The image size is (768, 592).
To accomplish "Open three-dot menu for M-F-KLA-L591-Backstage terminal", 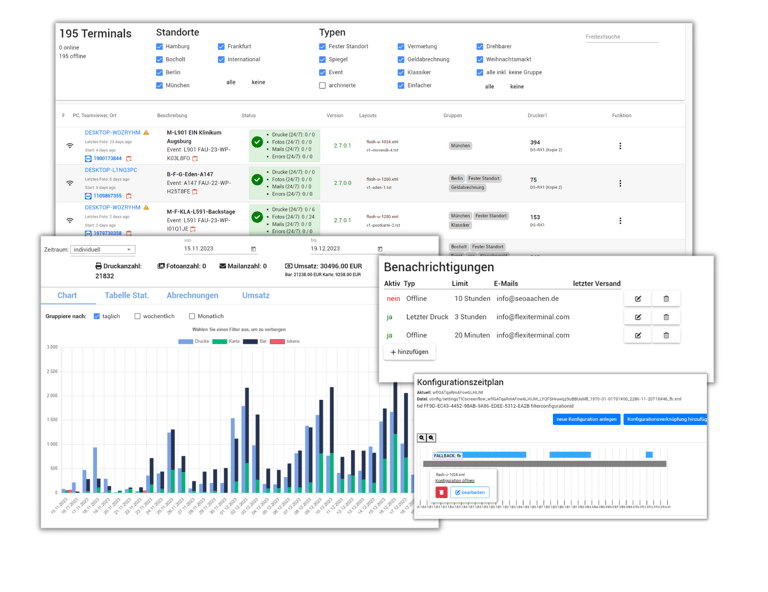I will click(x=620, y=221).
